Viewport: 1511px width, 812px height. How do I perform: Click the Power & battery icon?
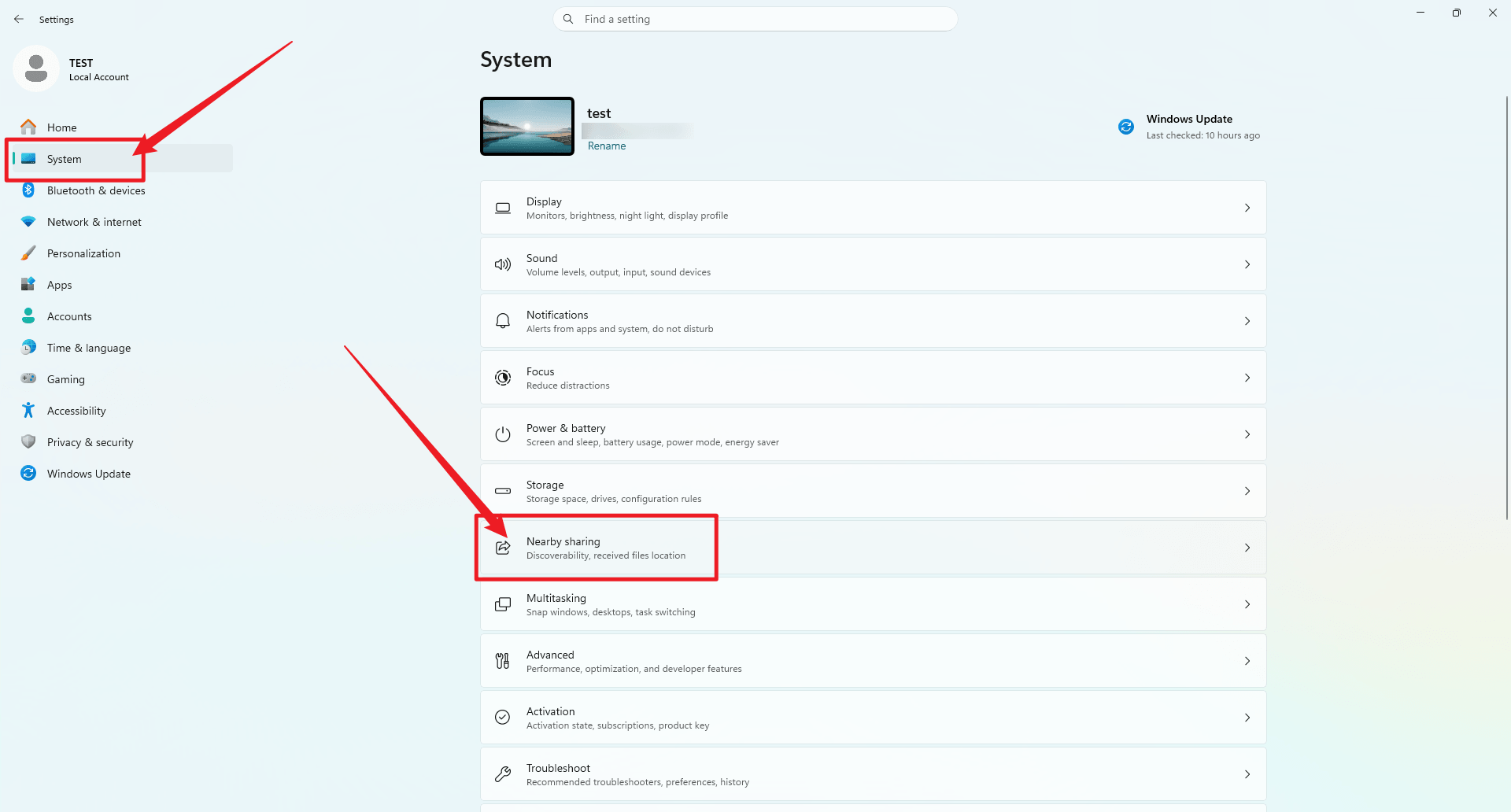(x=503, y=434)
